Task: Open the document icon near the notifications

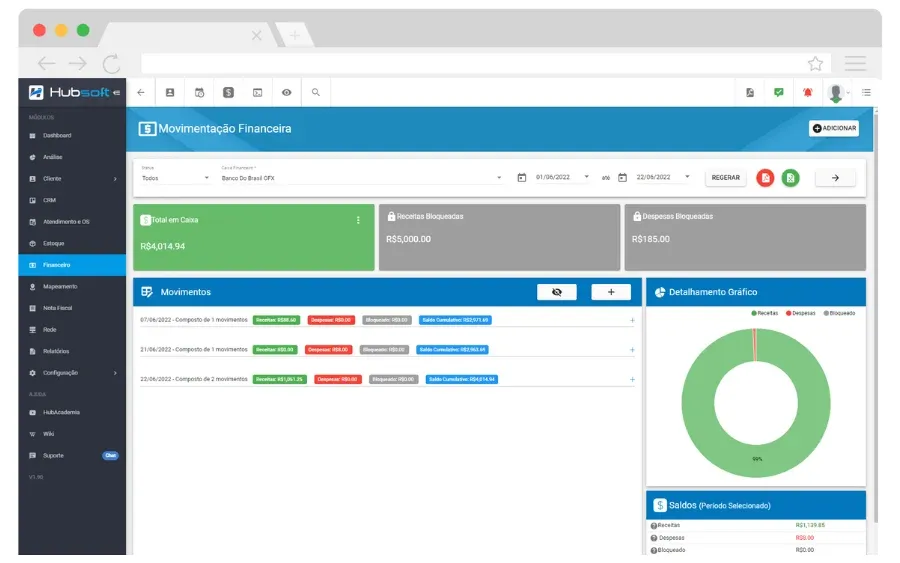Action: [750, 92]
